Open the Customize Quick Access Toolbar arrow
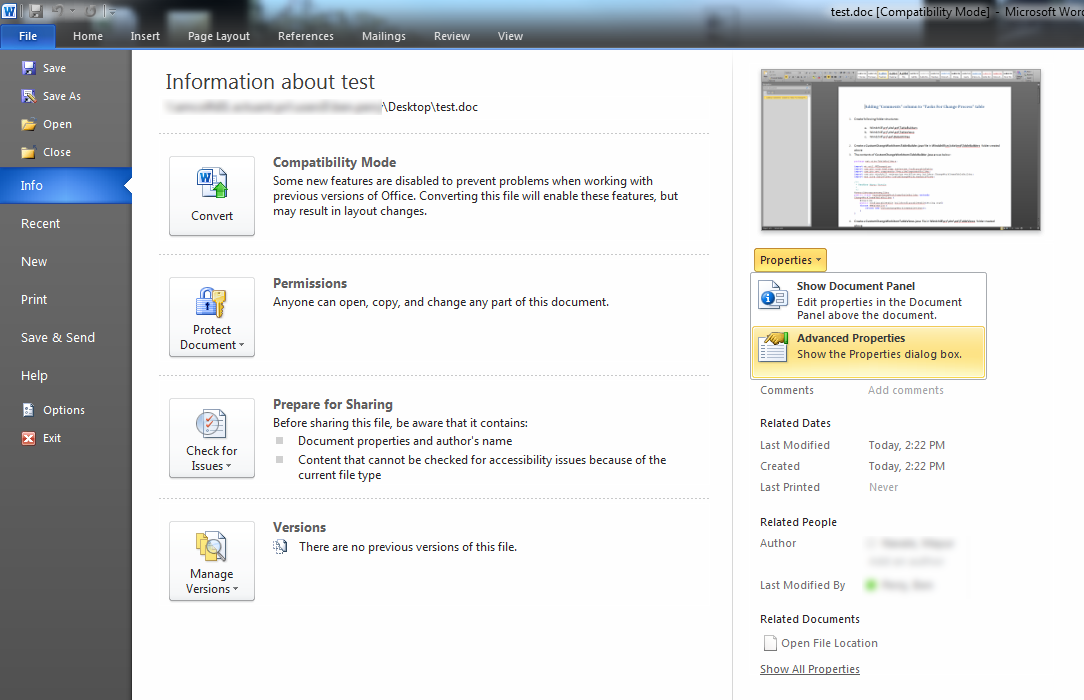This screenshot has height=700, width=1084. point(111,11)
